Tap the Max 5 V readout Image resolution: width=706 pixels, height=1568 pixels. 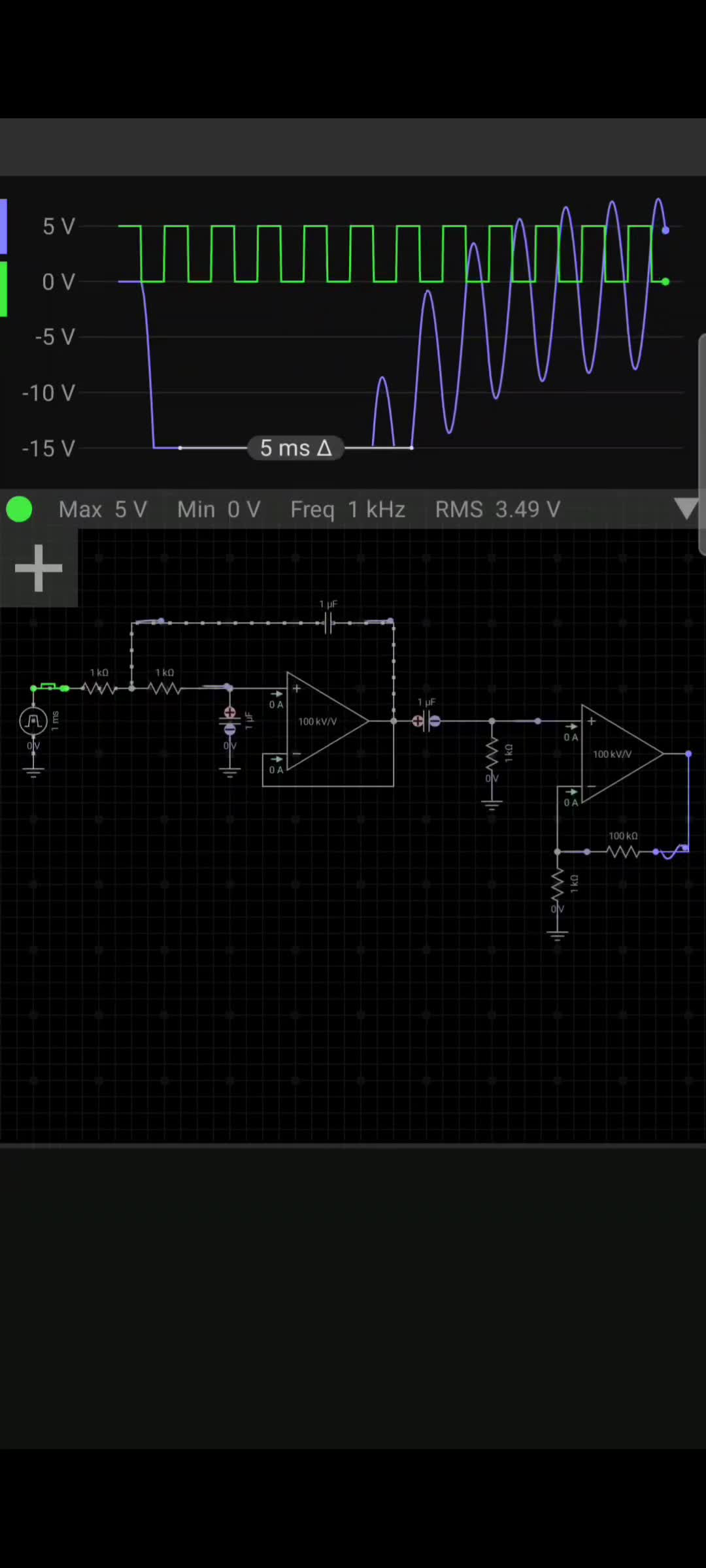tap(103, 510)
